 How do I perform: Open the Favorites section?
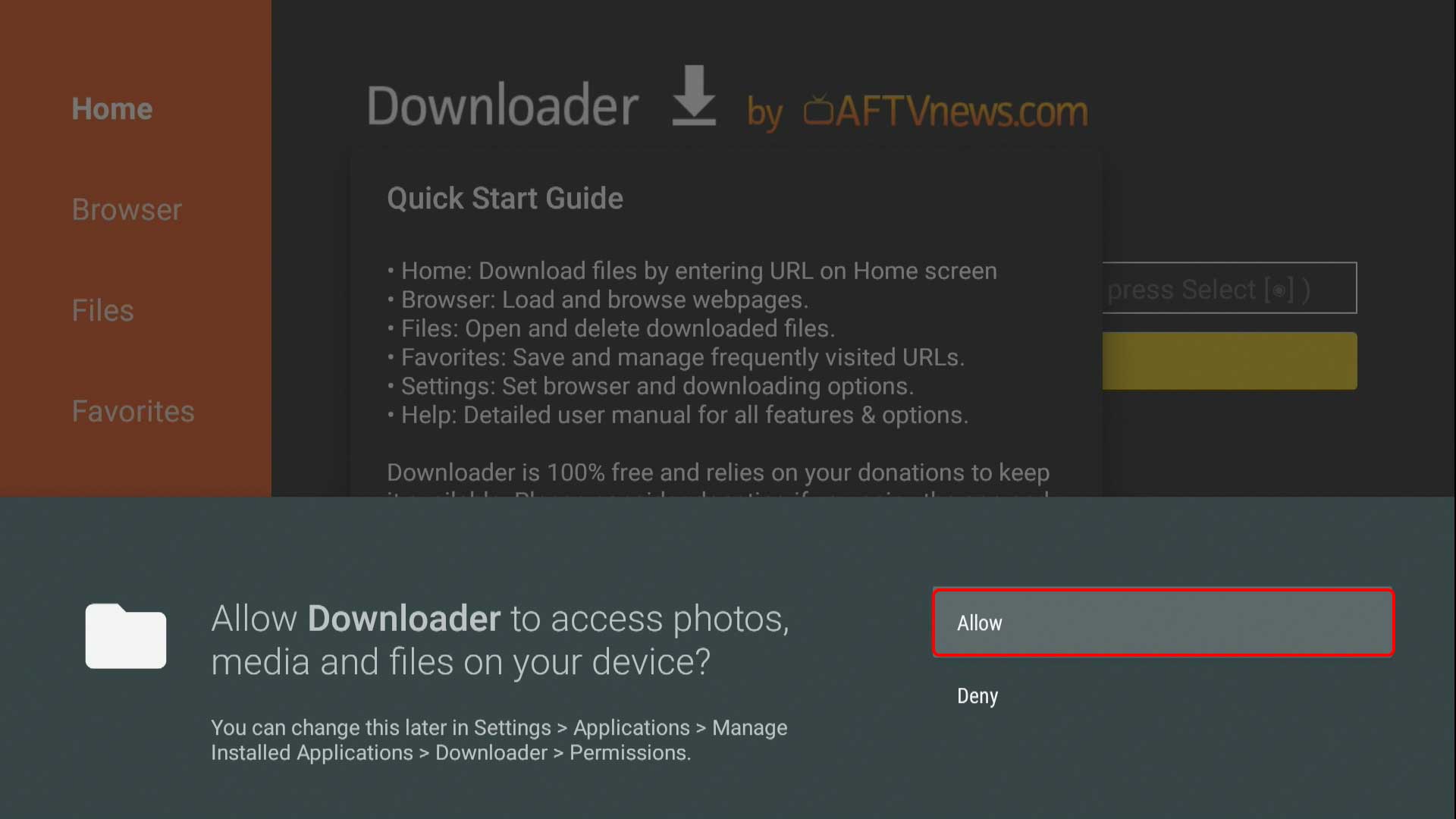tap(132, 411)
